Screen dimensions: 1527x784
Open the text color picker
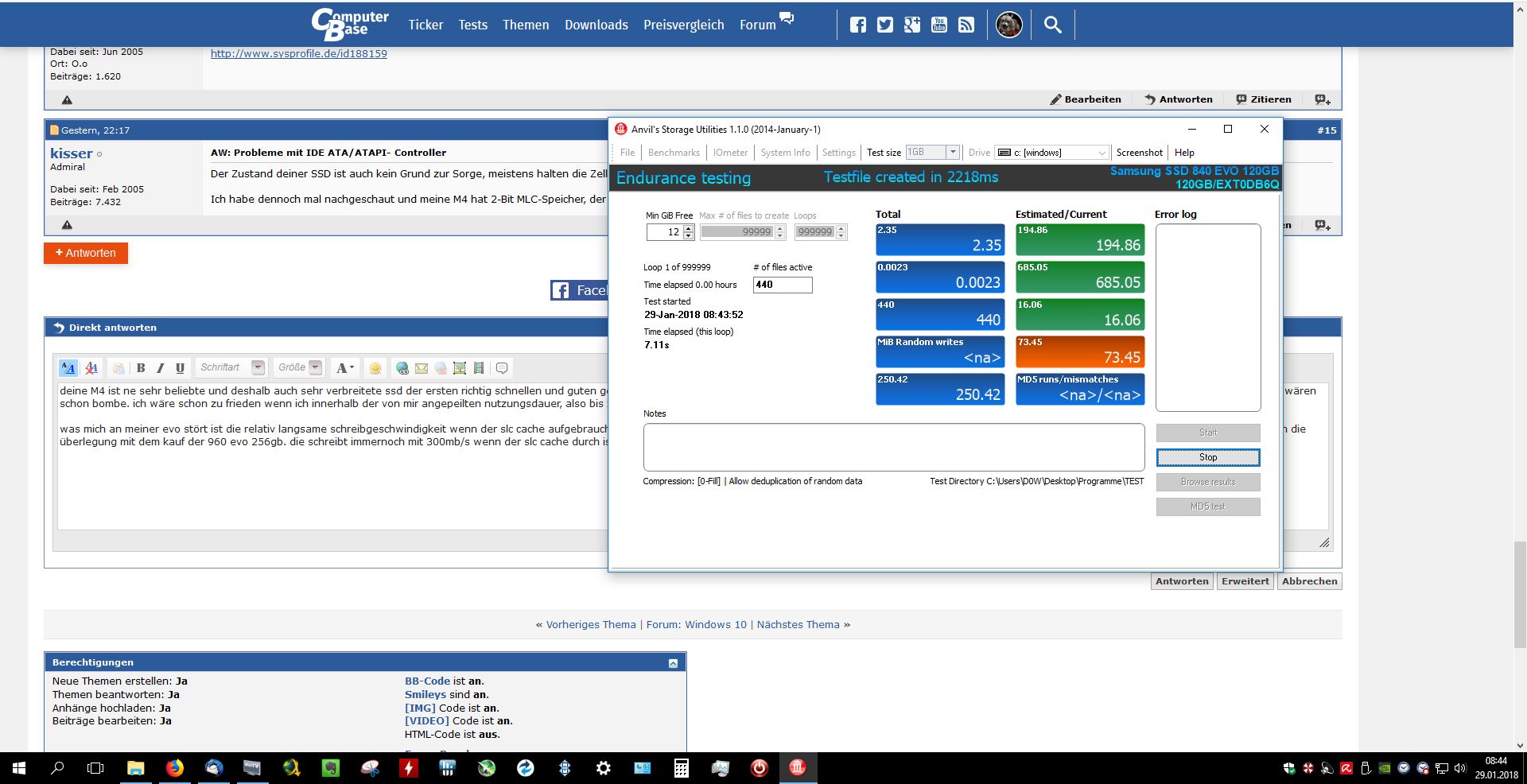coord(344,367)
